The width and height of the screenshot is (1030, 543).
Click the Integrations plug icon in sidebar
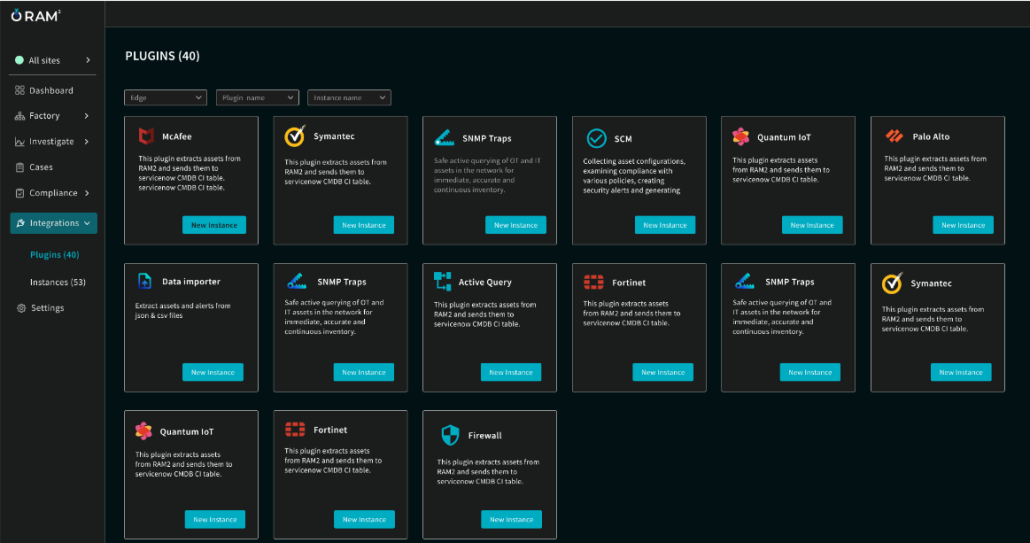[20, 223]
